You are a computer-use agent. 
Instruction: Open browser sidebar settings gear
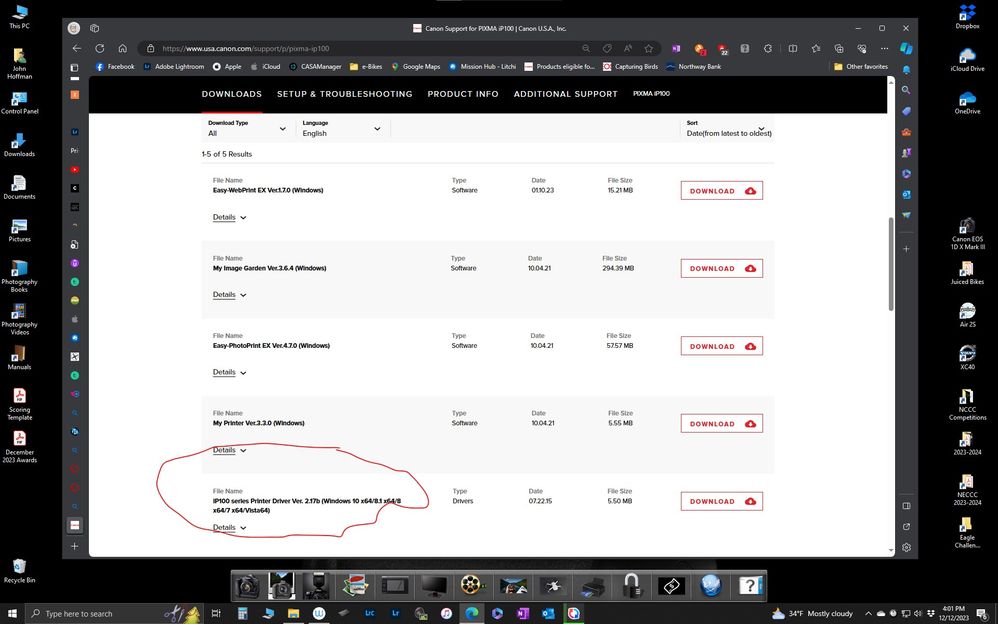[x=906, y=547]
